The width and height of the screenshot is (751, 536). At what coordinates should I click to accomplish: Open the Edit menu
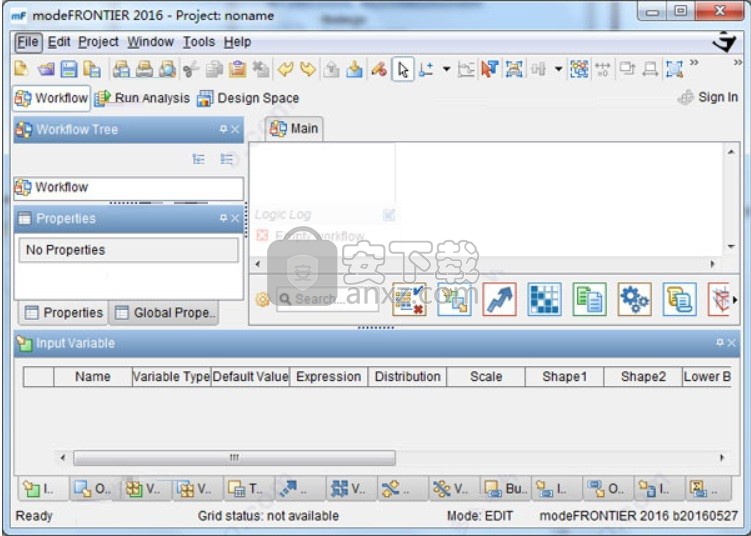tap(59, 42)
